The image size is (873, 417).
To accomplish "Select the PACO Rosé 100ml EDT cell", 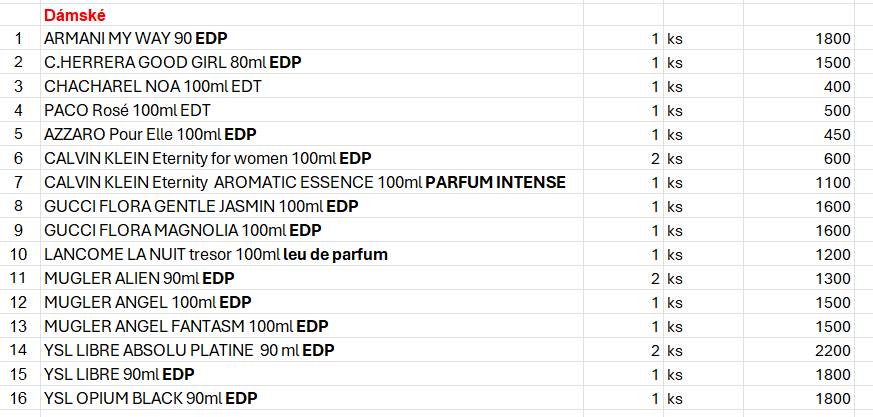I will click(312, 110).
